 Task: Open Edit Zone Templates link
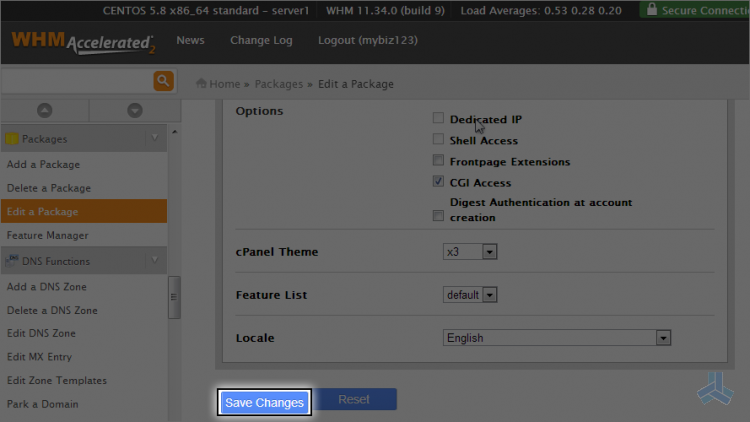click(x=57, y=380)
